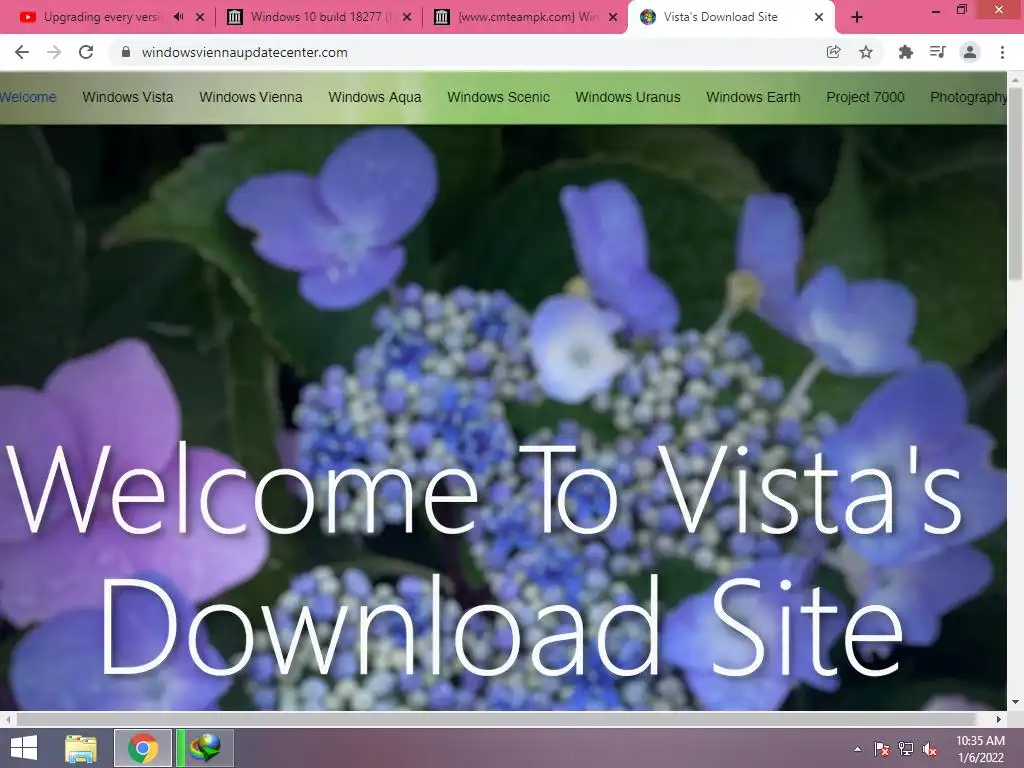View site security via the padlock icon

(x=125, y=52)
